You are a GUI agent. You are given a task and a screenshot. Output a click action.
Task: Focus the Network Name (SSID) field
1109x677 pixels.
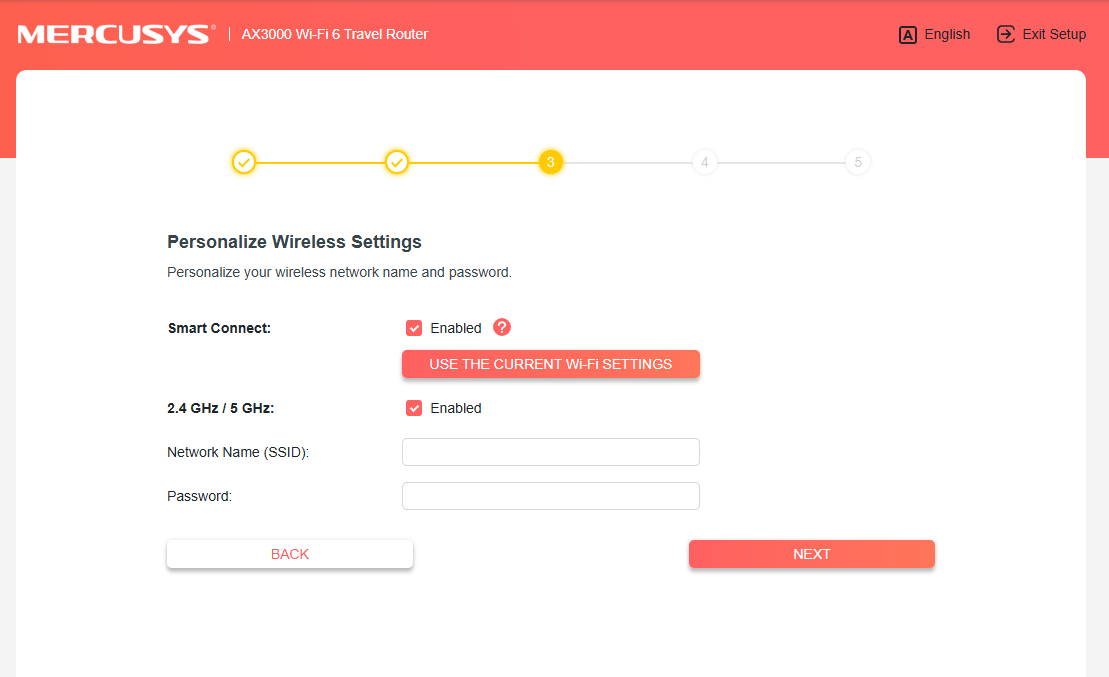550,452
